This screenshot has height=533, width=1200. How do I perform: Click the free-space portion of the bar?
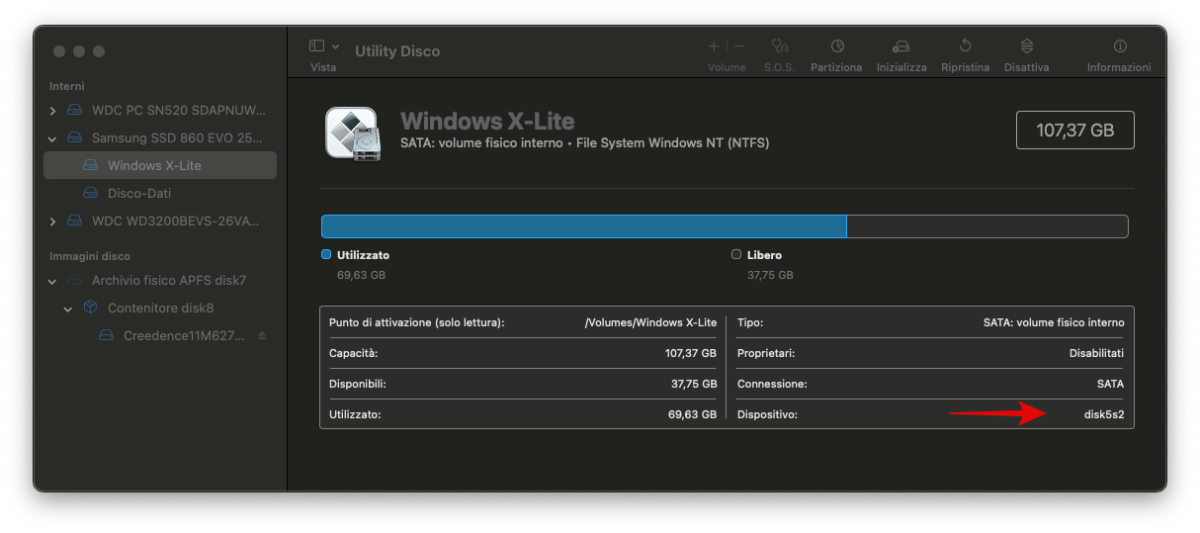click(987, 226)
